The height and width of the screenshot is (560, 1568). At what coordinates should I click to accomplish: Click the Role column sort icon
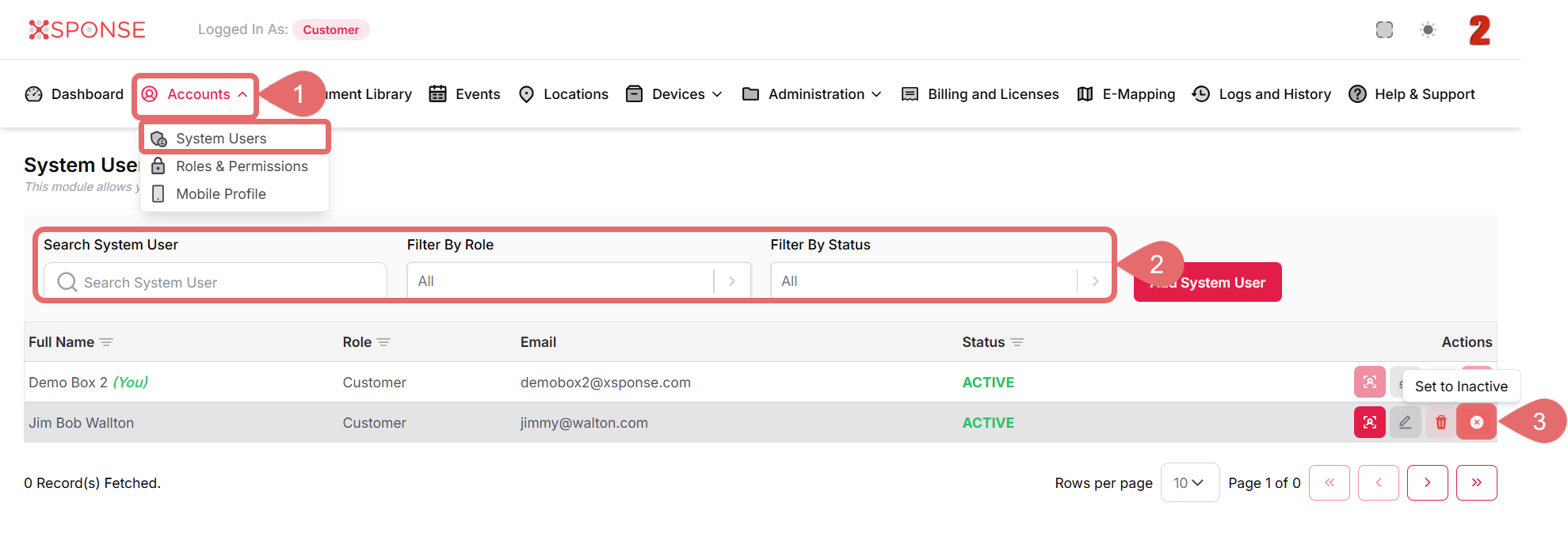384,342
